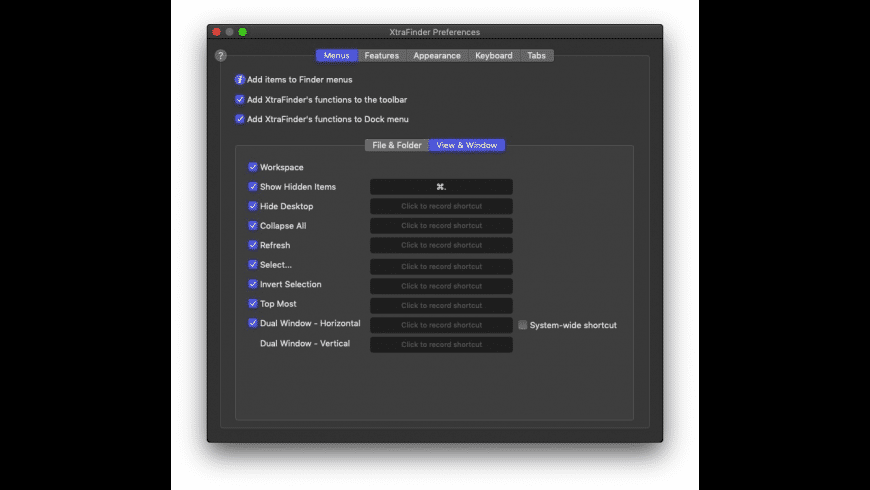Record a shortcut for Hide Desktop
870x490 pixels.
[x=441, y=206]
